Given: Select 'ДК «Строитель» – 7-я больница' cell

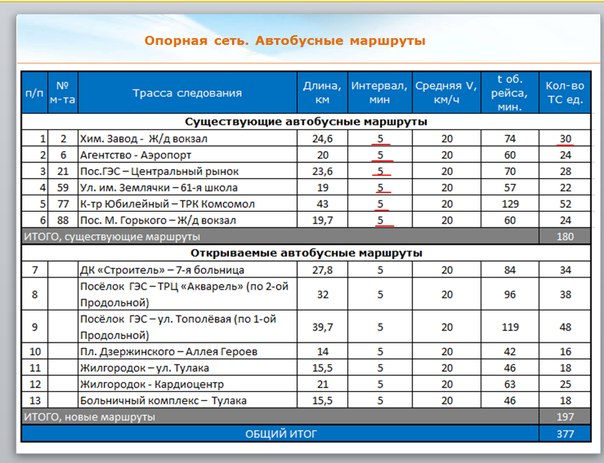Looking at the screenshot, I should (x=187, y=270).
